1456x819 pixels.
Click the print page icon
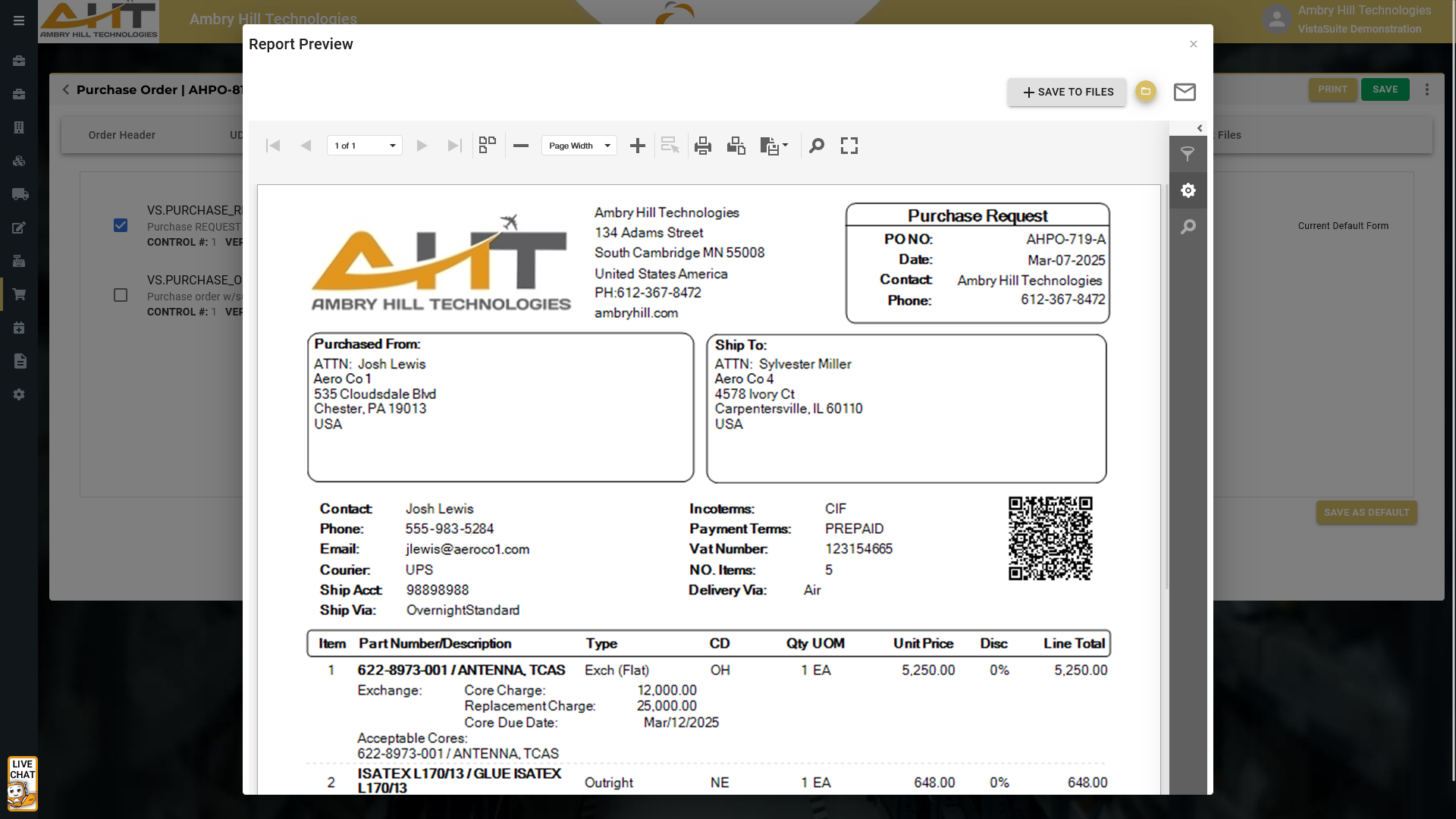pyautogui.click(x=736, y=146)
